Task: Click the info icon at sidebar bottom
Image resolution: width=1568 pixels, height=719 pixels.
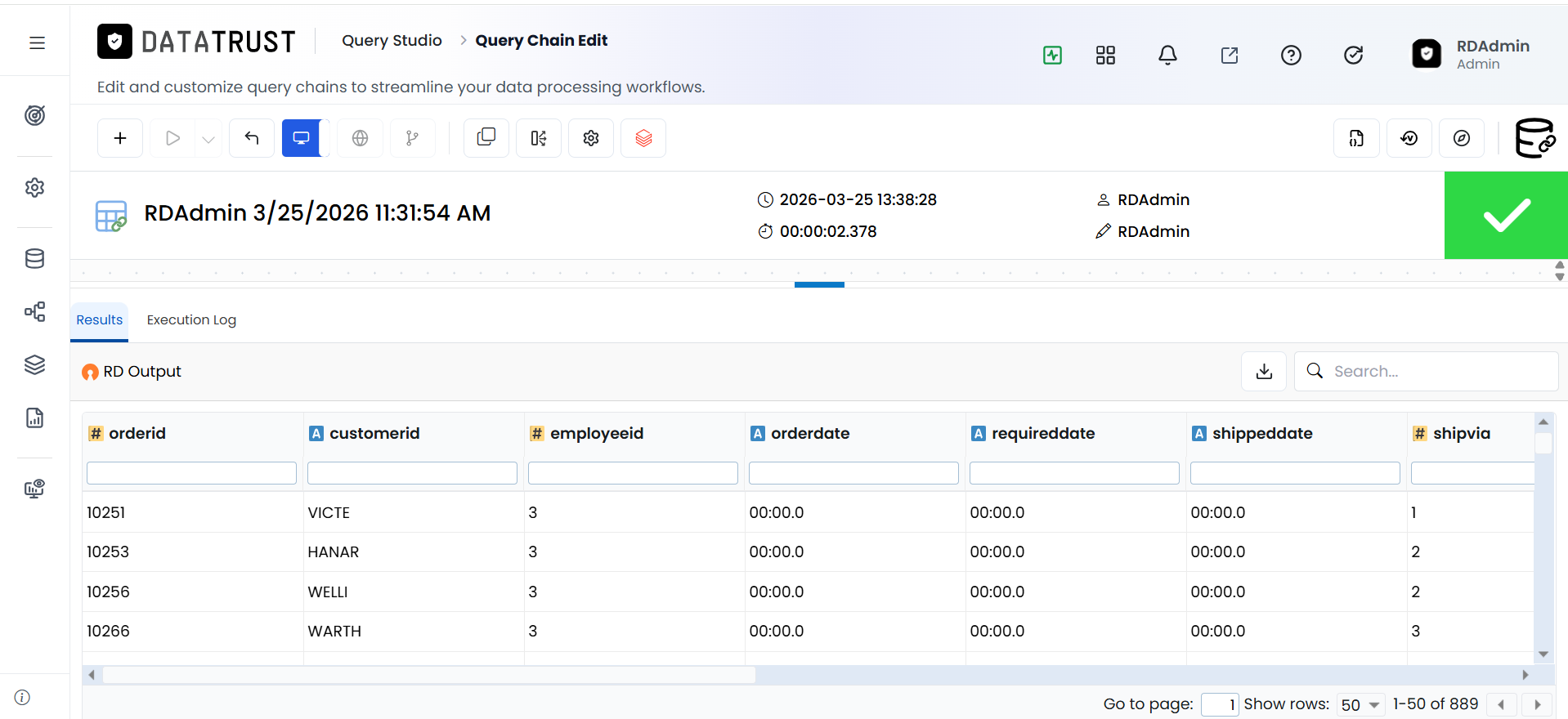Action: click(22, 697)
